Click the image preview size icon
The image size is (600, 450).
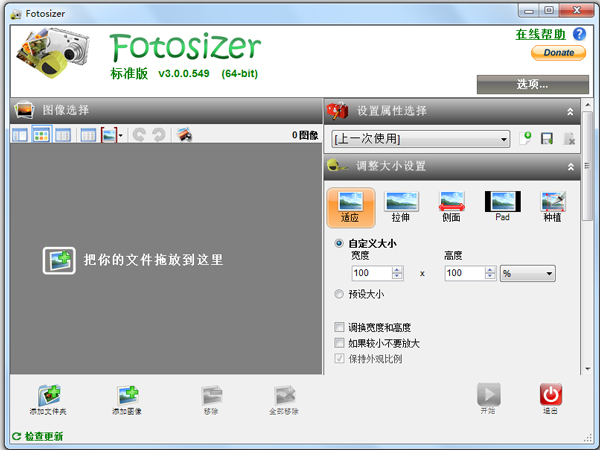coord(109,135)
